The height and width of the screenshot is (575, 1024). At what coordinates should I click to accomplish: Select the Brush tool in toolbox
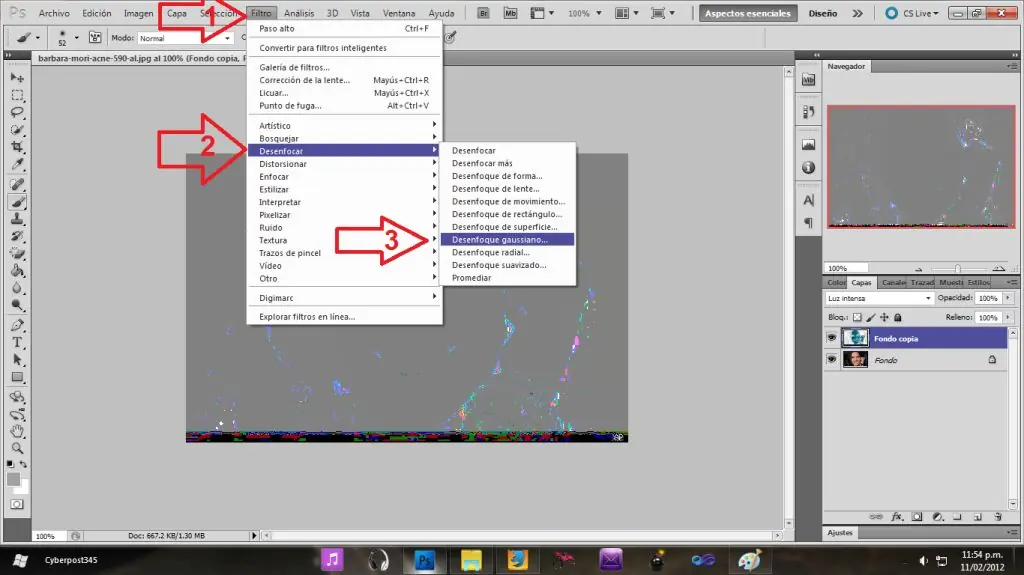click(18, 202)
